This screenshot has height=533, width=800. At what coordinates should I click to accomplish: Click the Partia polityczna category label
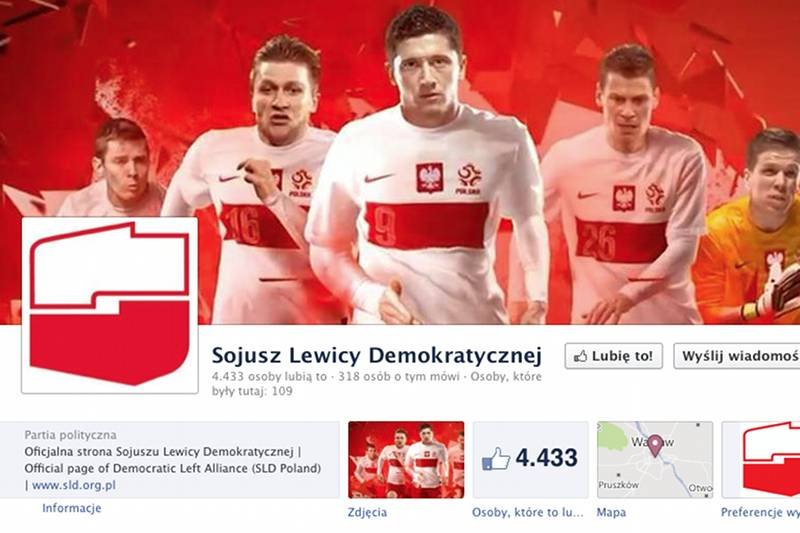pos(70,435)
